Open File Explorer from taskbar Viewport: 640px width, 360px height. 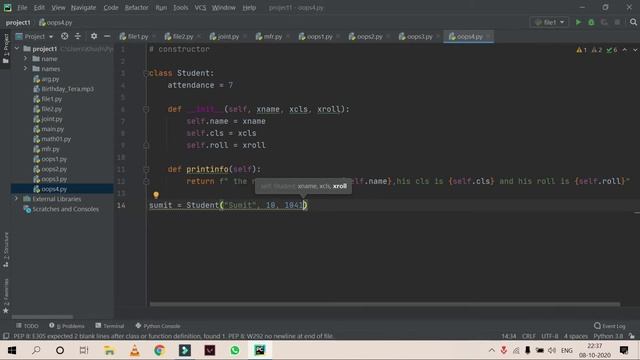pyautogui.click(x=109, y=350)
